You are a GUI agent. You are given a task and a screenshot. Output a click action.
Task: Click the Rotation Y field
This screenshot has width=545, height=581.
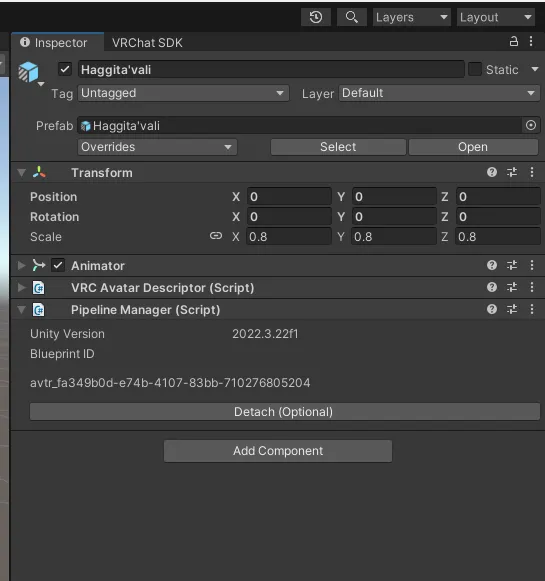click(x=394, y=217)
